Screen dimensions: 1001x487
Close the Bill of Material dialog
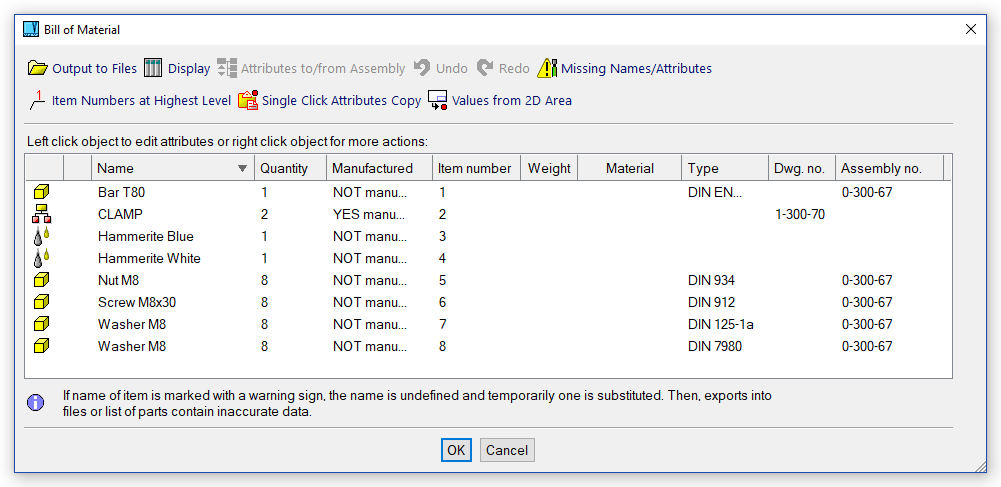tap(971, 30)
